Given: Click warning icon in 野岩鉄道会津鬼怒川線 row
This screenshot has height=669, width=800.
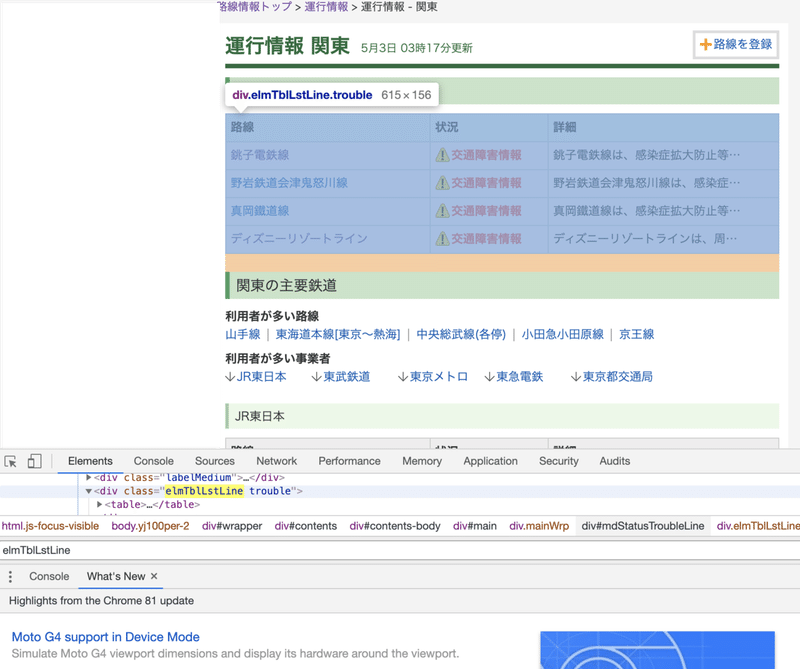Looking at the screenshot, I should pyautogui.click(x=442, y=183).
